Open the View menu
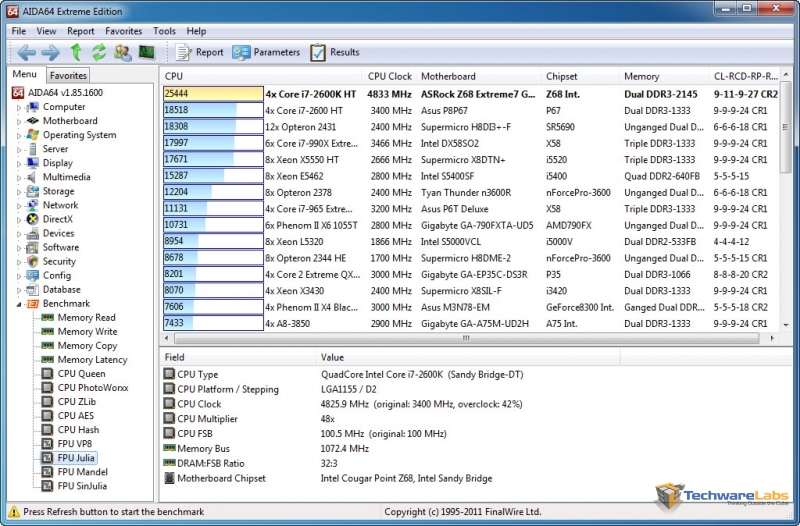 coord(46,31)
